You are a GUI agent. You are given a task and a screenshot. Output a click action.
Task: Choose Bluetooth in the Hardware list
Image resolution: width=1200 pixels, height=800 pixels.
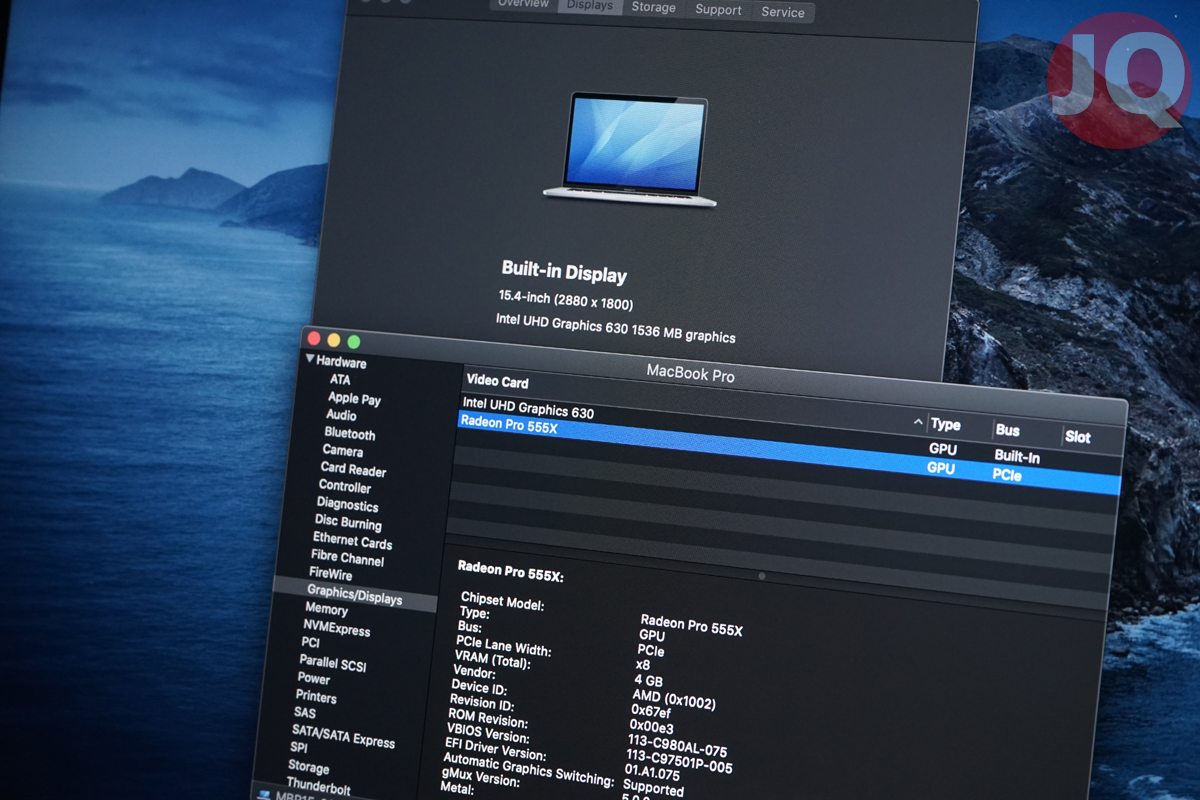(x=350, y=433)
